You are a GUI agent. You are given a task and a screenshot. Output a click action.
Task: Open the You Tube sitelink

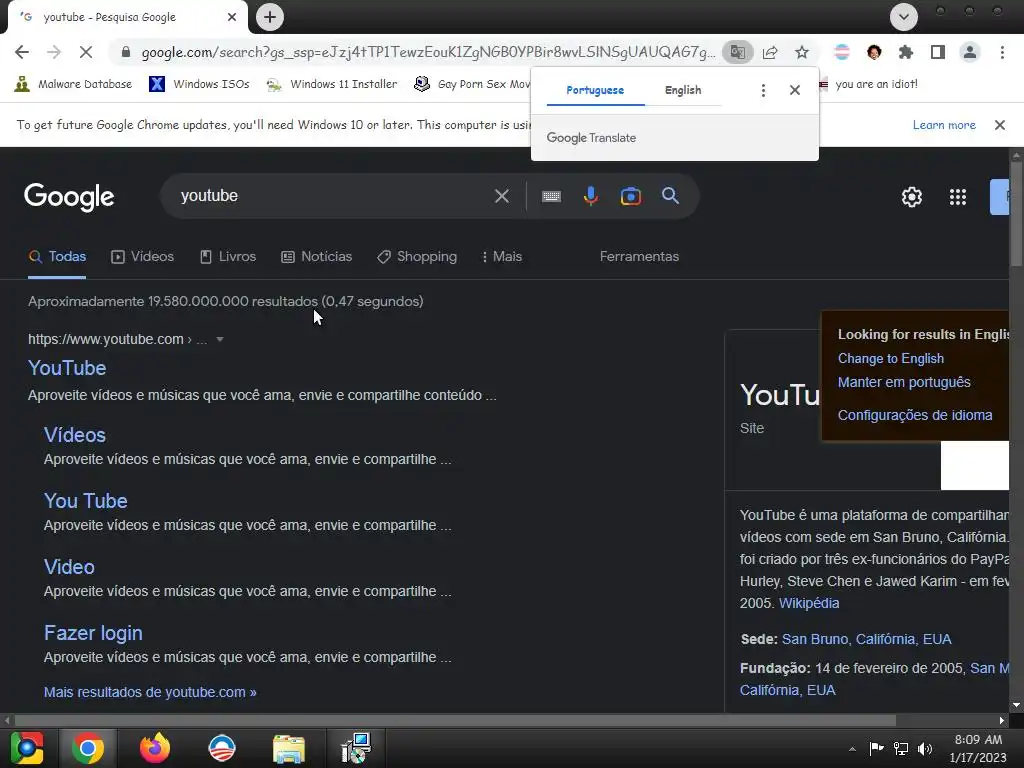point(86,502)
